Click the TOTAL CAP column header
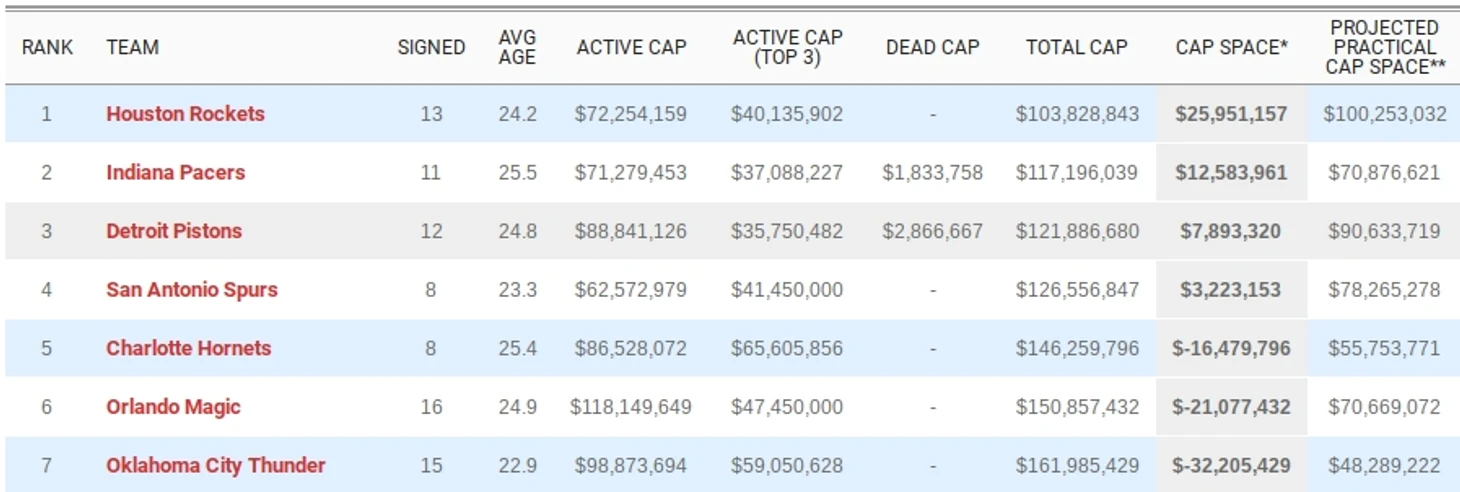Image resolution: width=1460 pixels, height=492 pixels. pos(1076,47)
